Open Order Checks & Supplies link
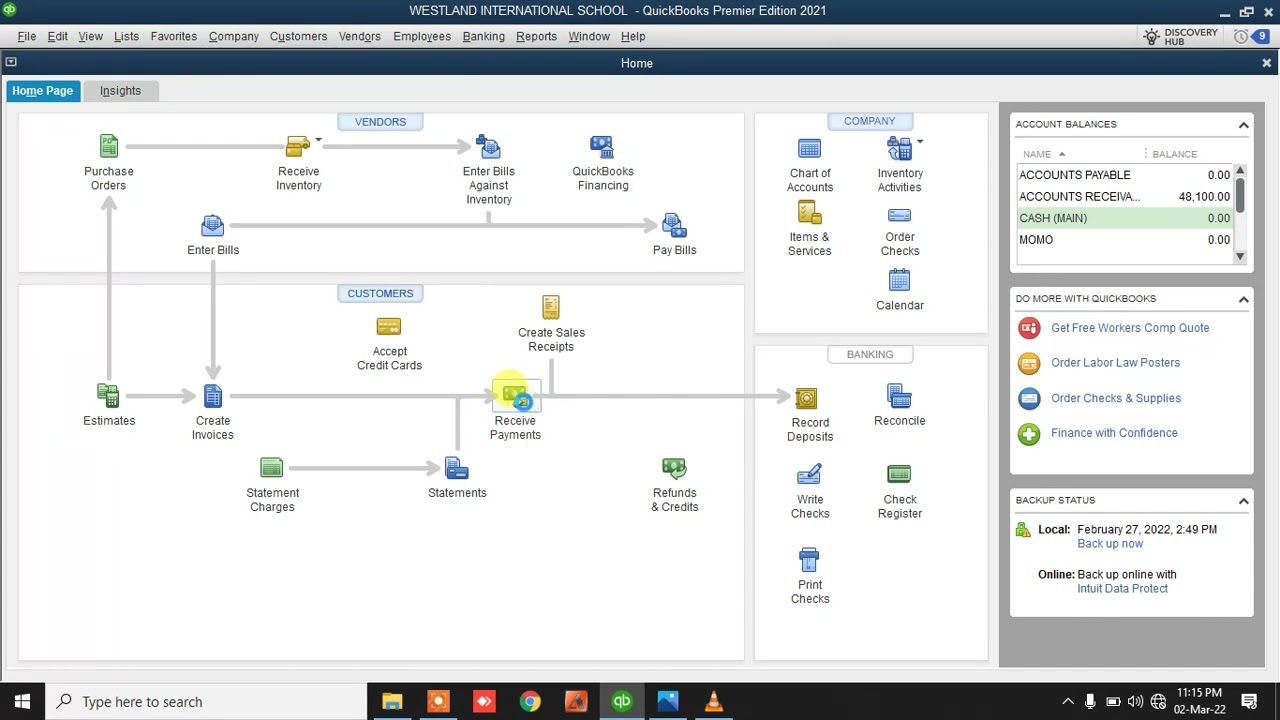This screenshot has width=1280, height=720. point(1116,398)
